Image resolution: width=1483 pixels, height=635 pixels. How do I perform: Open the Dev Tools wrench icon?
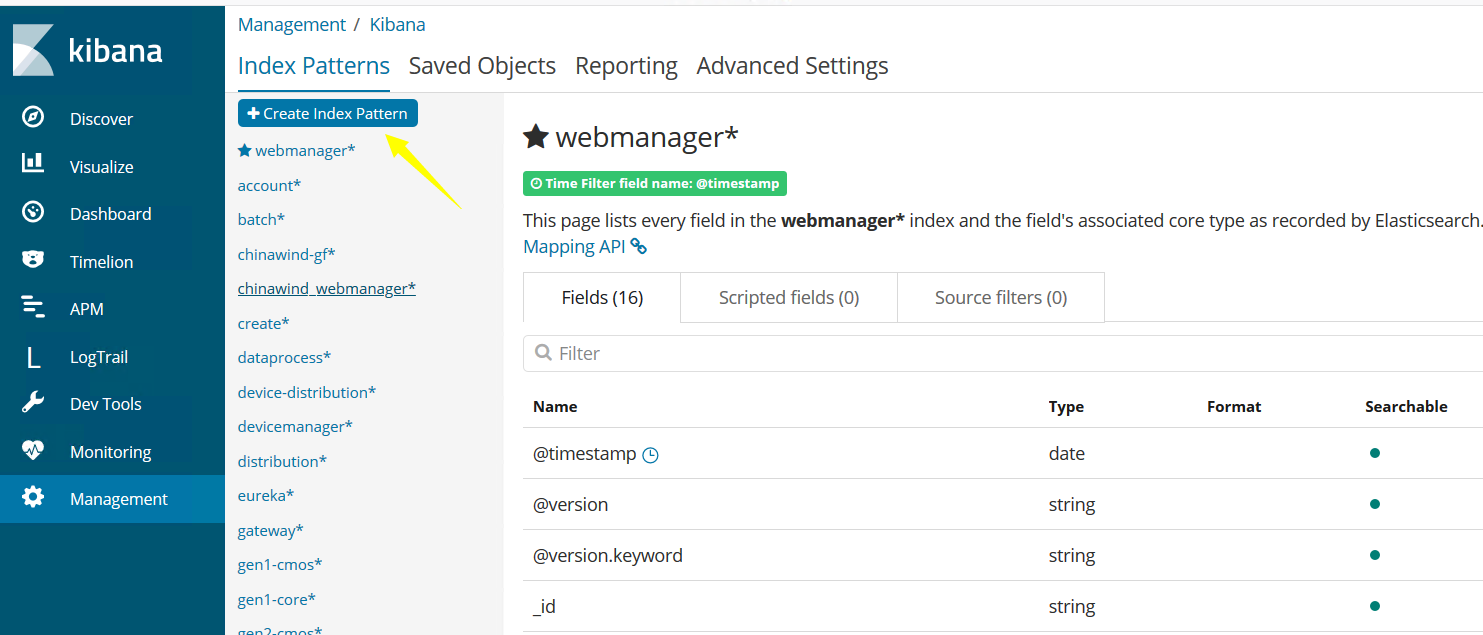(x=33, y=403)
